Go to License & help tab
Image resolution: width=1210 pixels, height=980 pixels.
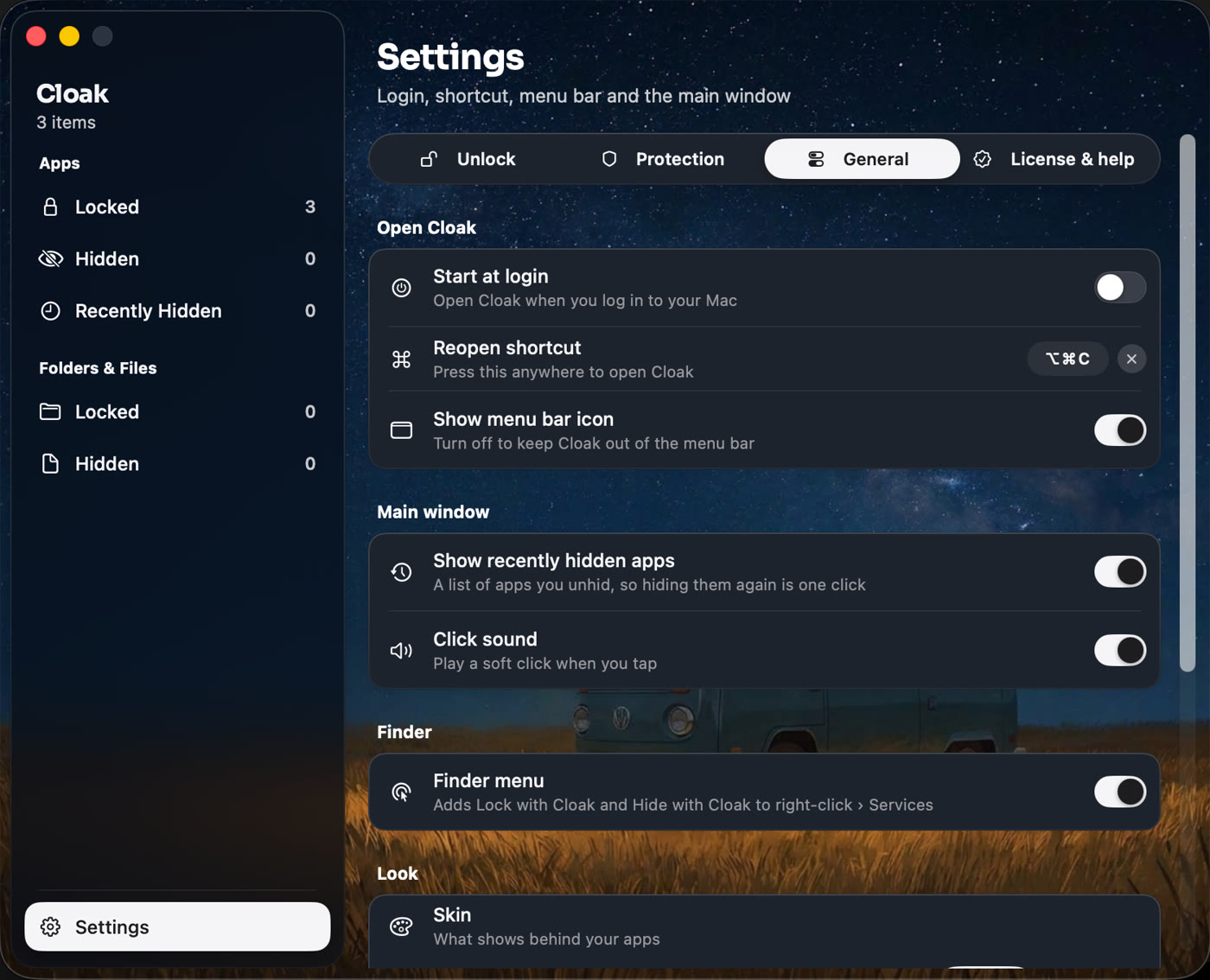pyautogui.click(x=1056, y=159)
